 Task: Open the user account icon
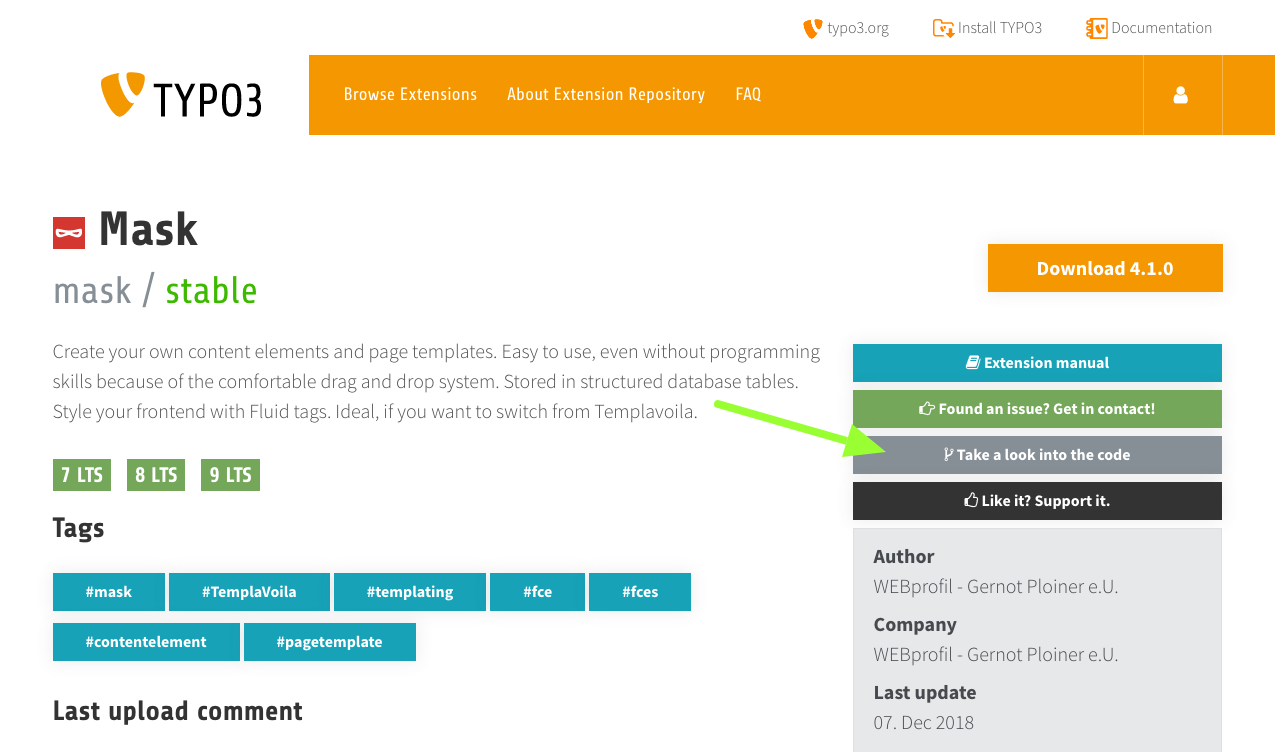click(x=1181, y=95)
